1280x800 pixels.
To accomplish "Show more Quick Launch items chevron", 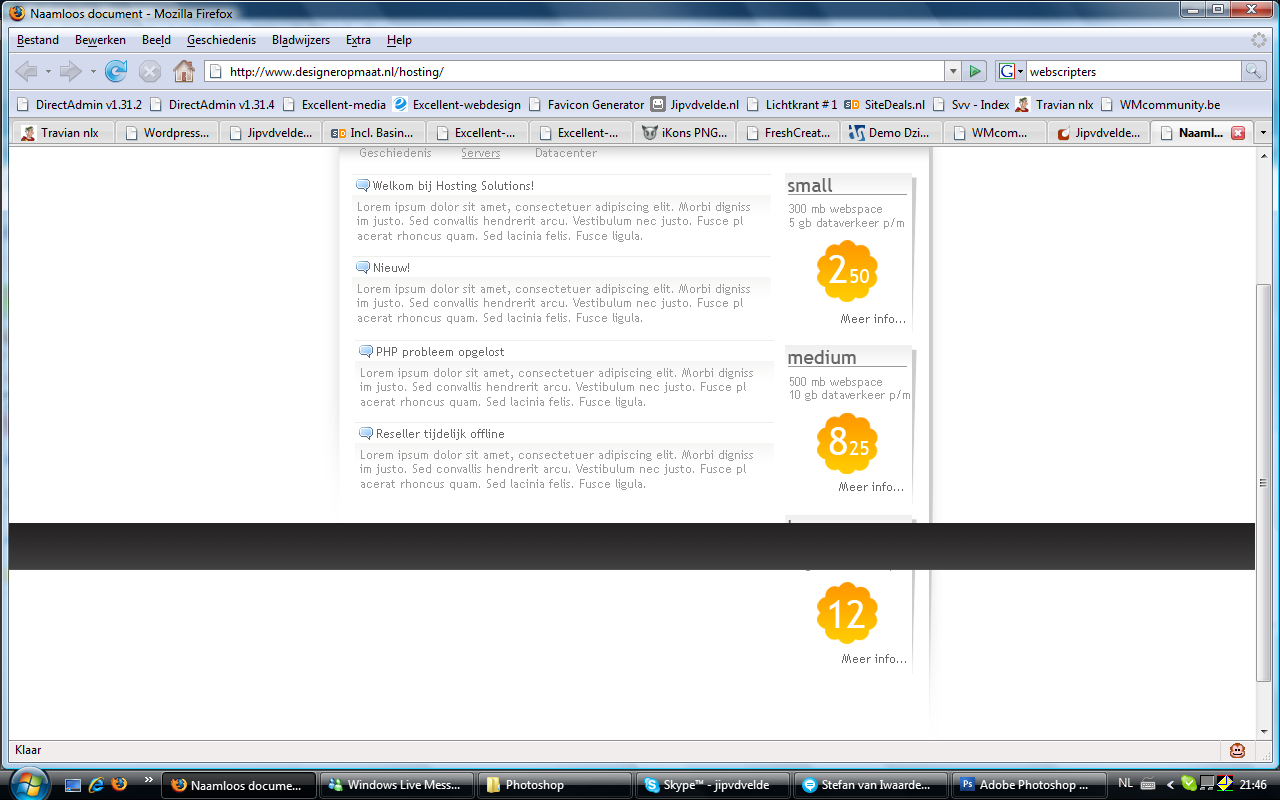I will pyautogui.click(x=149, y=778).
